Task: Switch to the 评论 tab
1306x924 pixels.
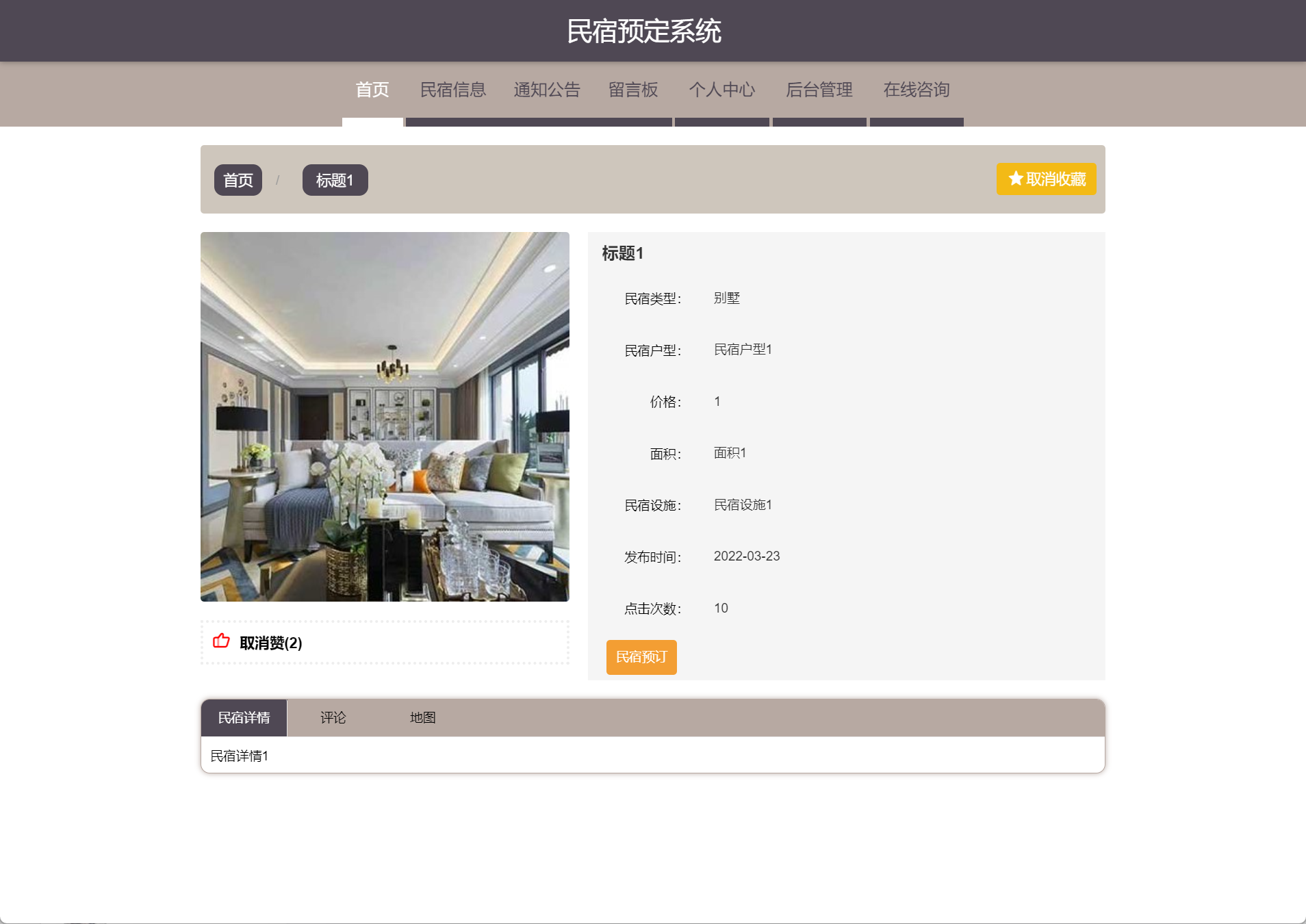Action: pos(333,718)
